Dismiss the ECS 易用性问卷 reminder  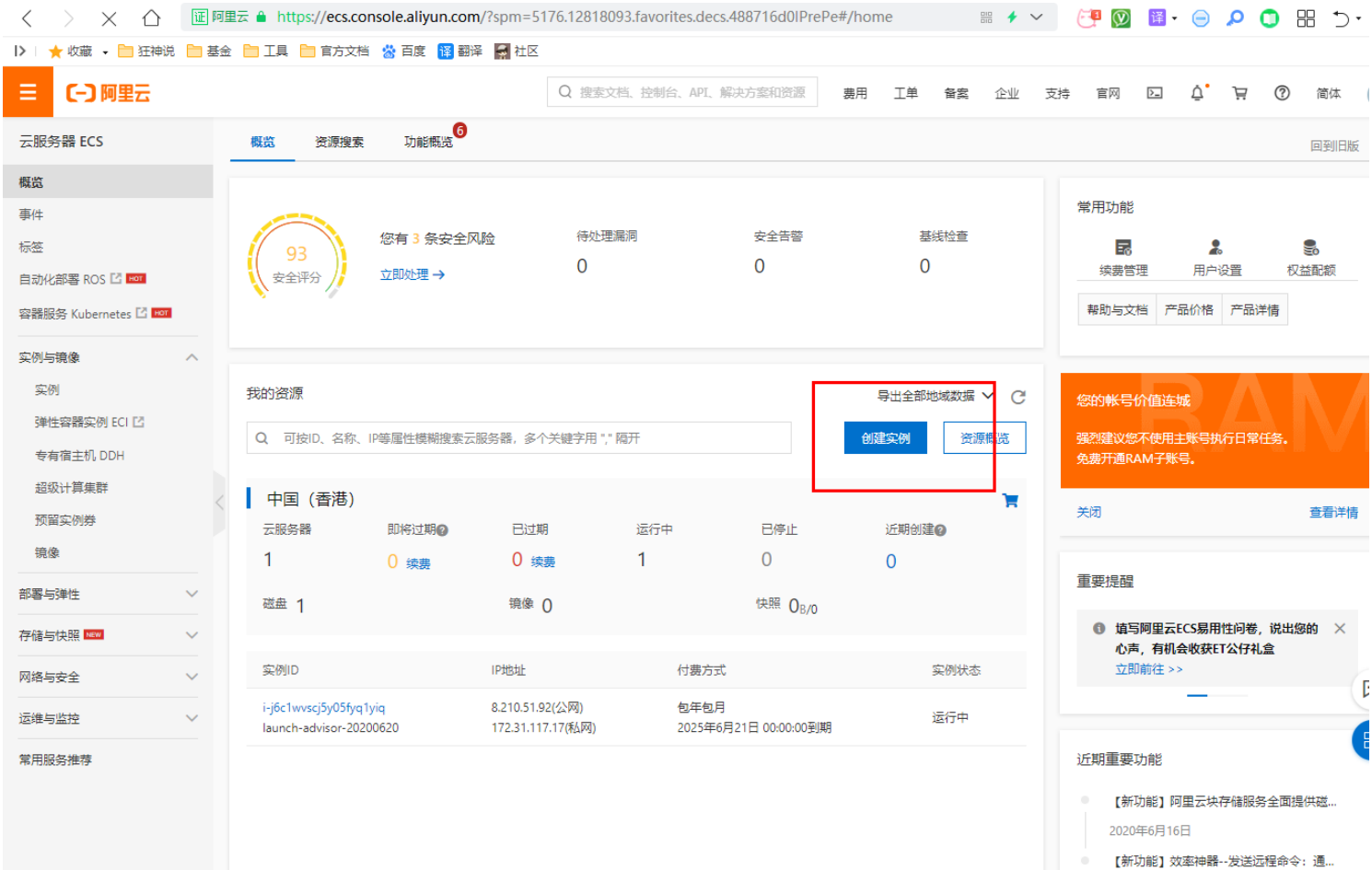(x=1340, y=628)
